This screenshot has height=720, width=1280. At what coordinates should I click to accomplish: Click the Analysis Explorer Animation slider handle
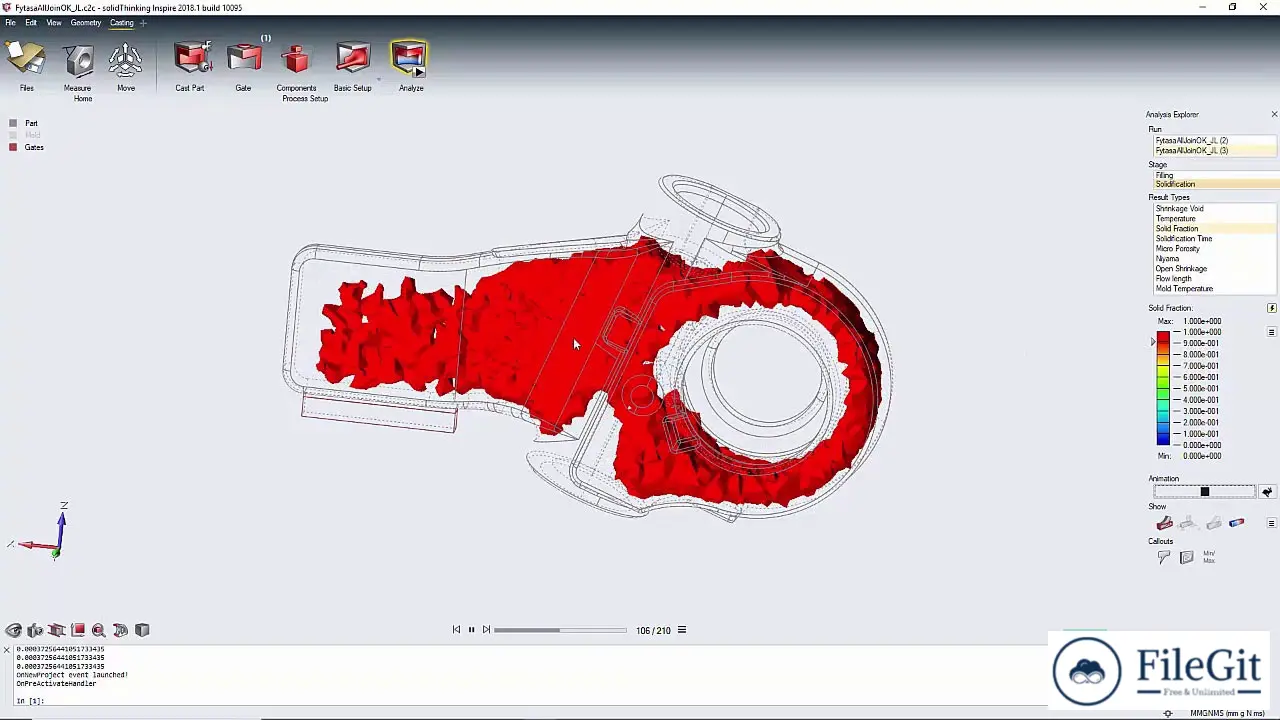click(1205, 492)
